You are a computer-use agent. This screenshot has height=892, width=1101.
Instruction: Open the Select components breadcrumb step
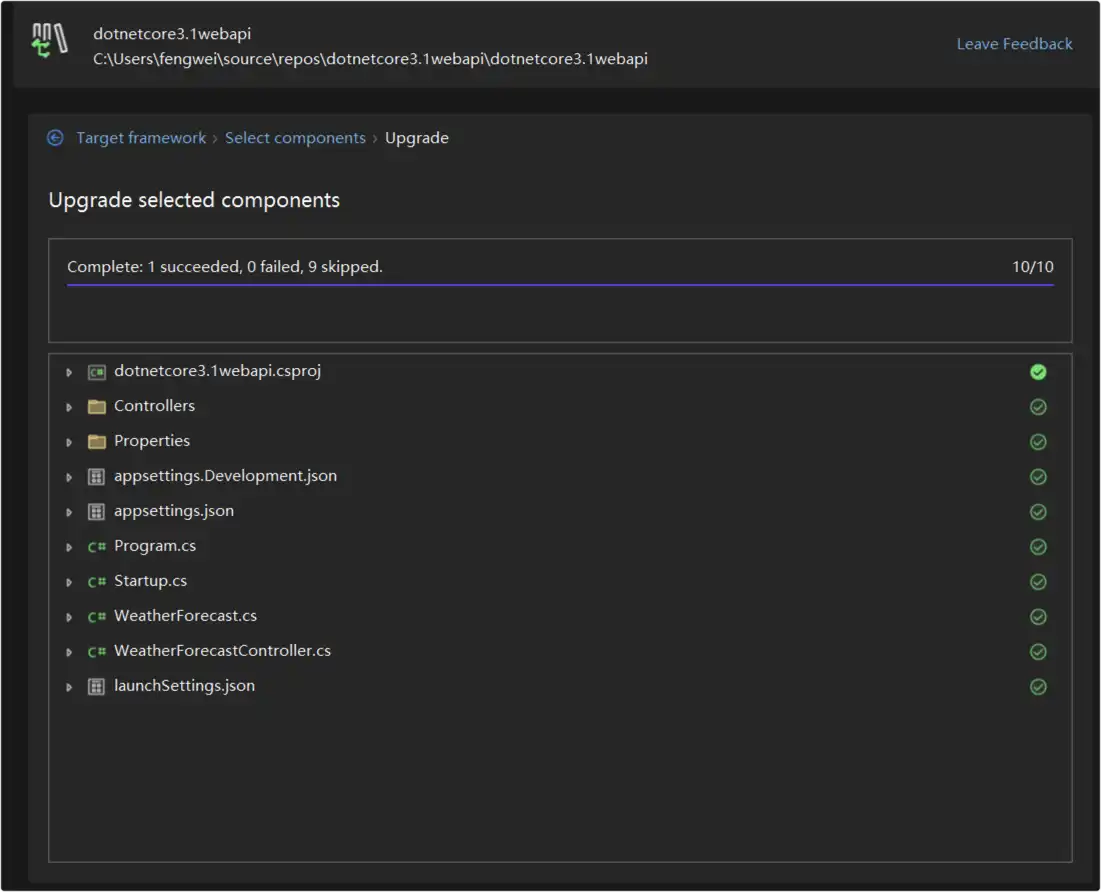(295, 137)
